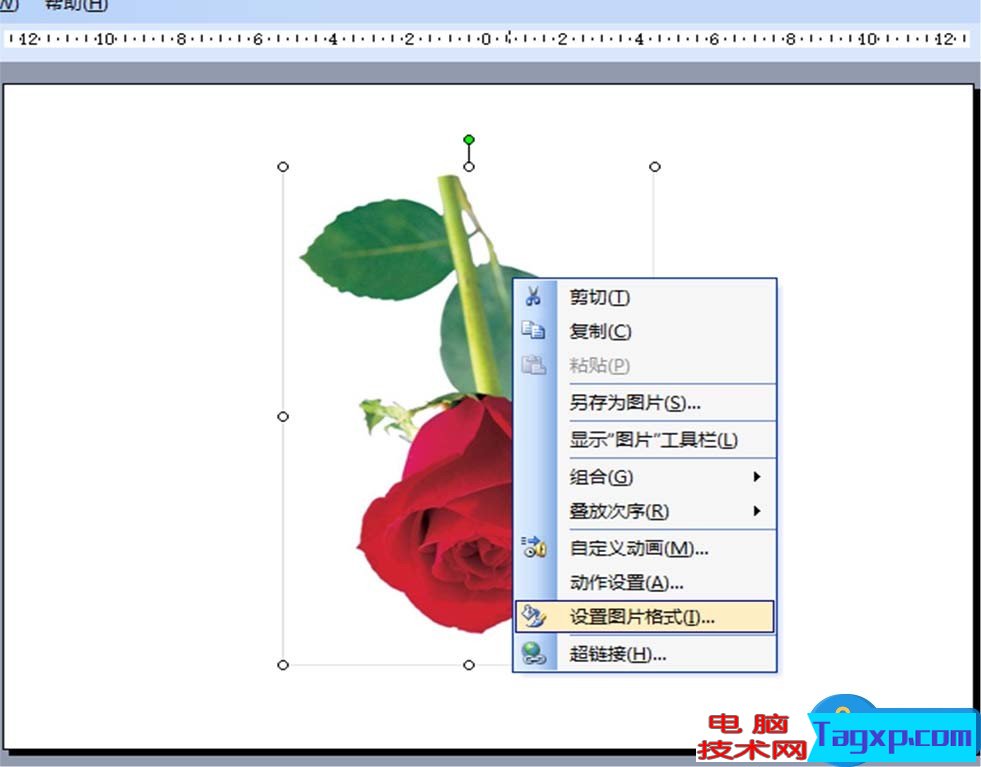Click the custom animation icon beside 自定义动画
Image resolution: width=981 pixels, height=767 pixels.
tap(533, 547)
